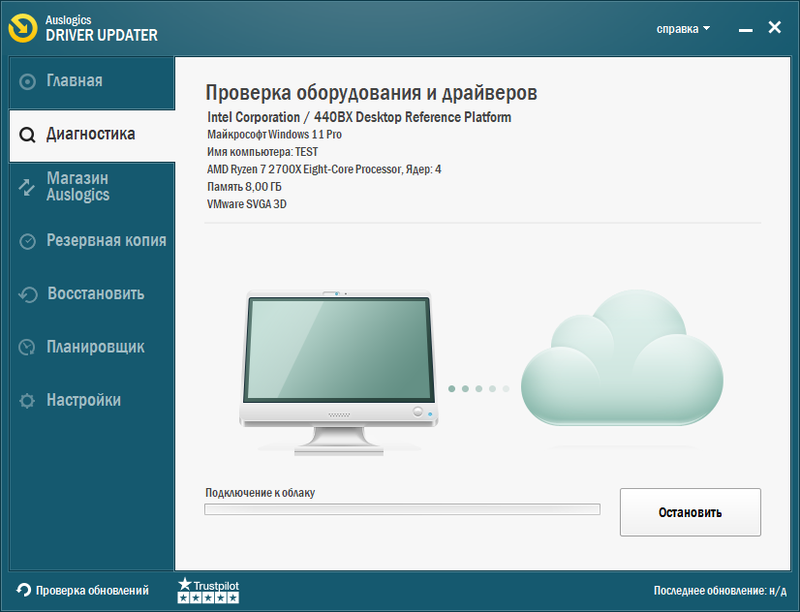This screenshot has width=800, height=612.
Task: Click the Trustpilot star rating badge
Action: tap(208, 591)
